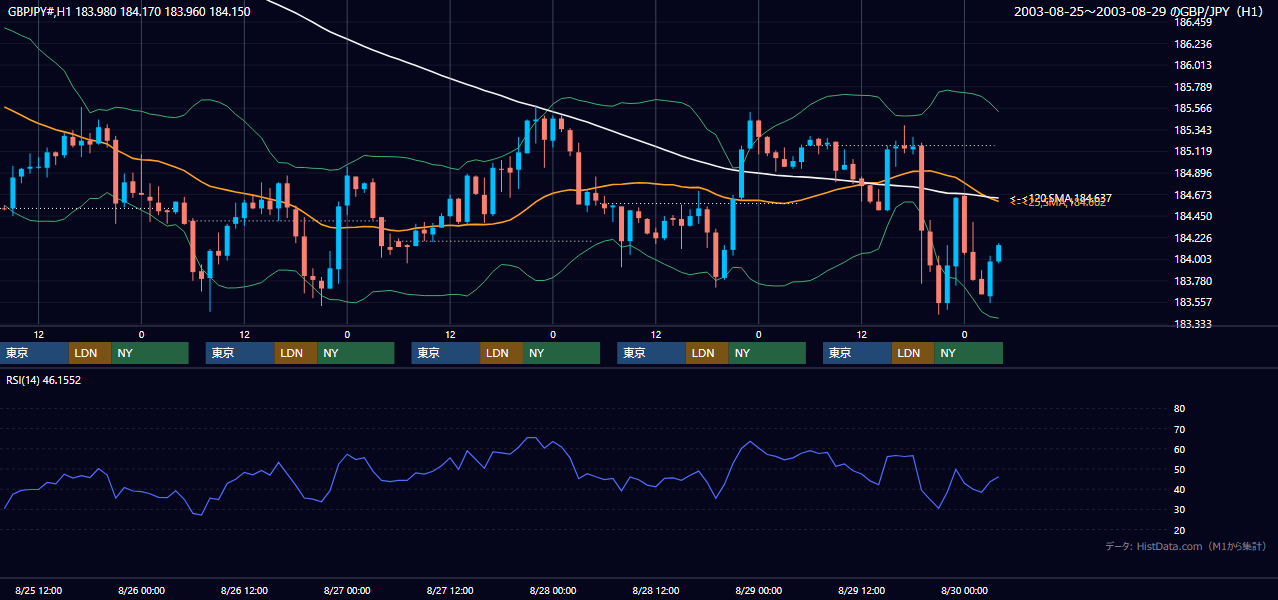
Task: Click the RSI level 30 axis label
Action: point(1179,510)
